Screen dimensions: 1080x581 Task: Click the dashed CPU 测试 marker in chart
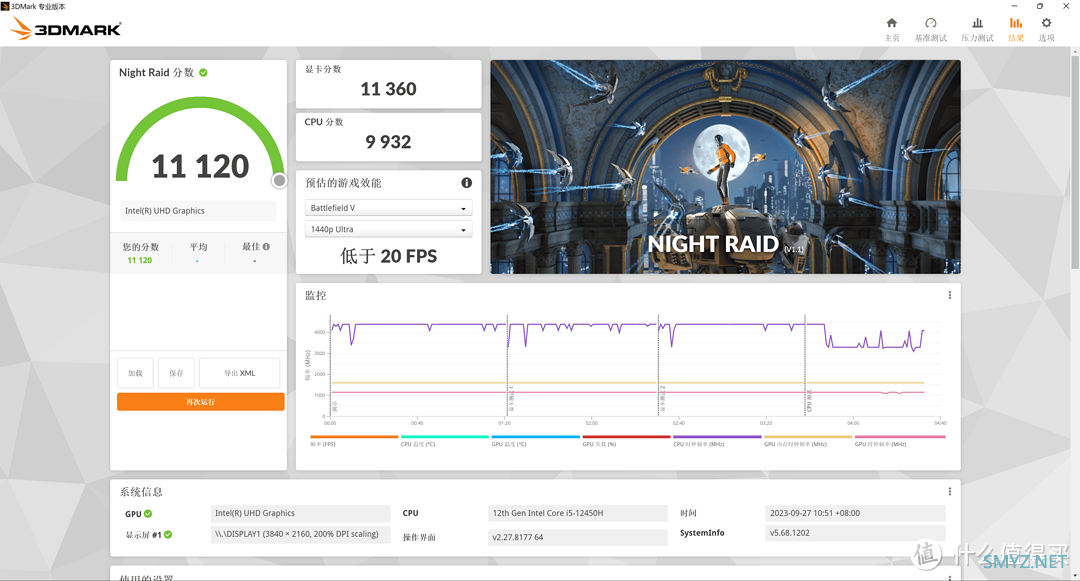point(805,365)
